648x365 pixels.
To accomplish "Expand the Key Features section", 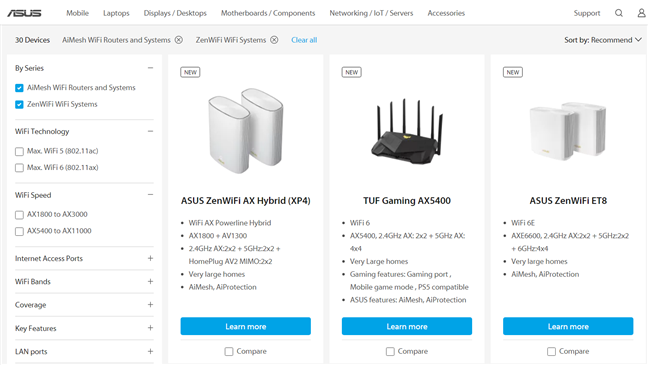I will click(150, 328).
